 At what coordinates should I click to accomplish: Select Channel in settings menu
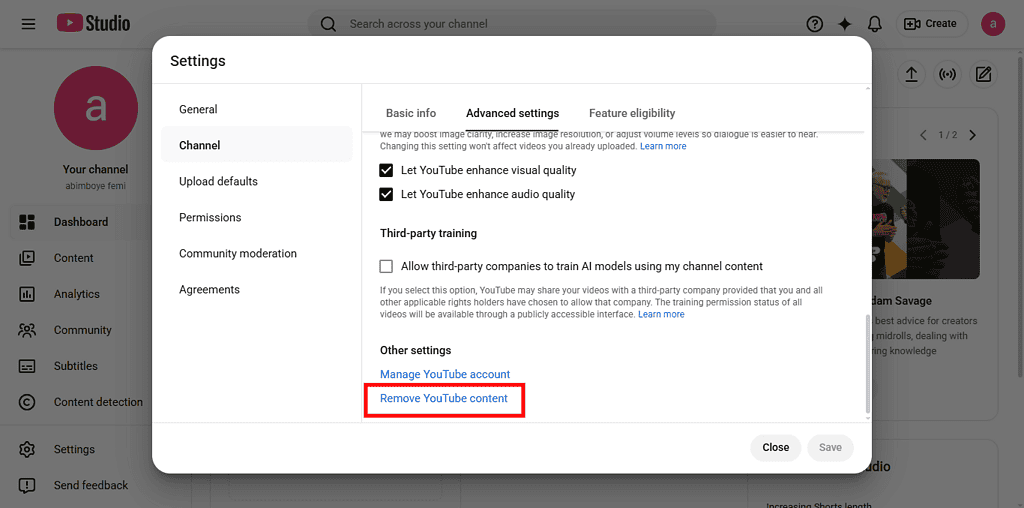pos(257,145)
